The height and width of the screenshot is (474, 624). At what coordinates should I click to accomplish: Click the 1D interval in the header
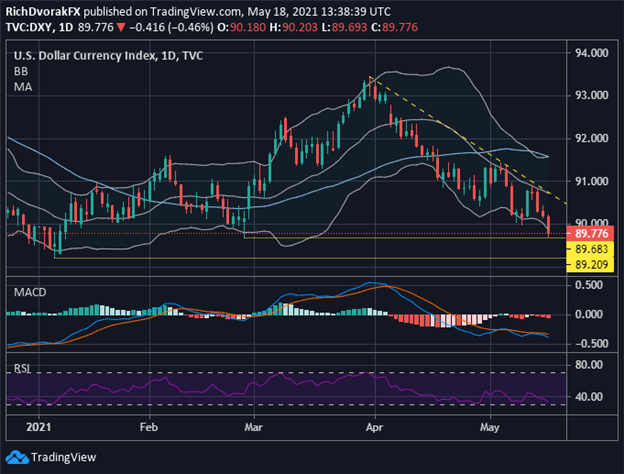[66, 27]
